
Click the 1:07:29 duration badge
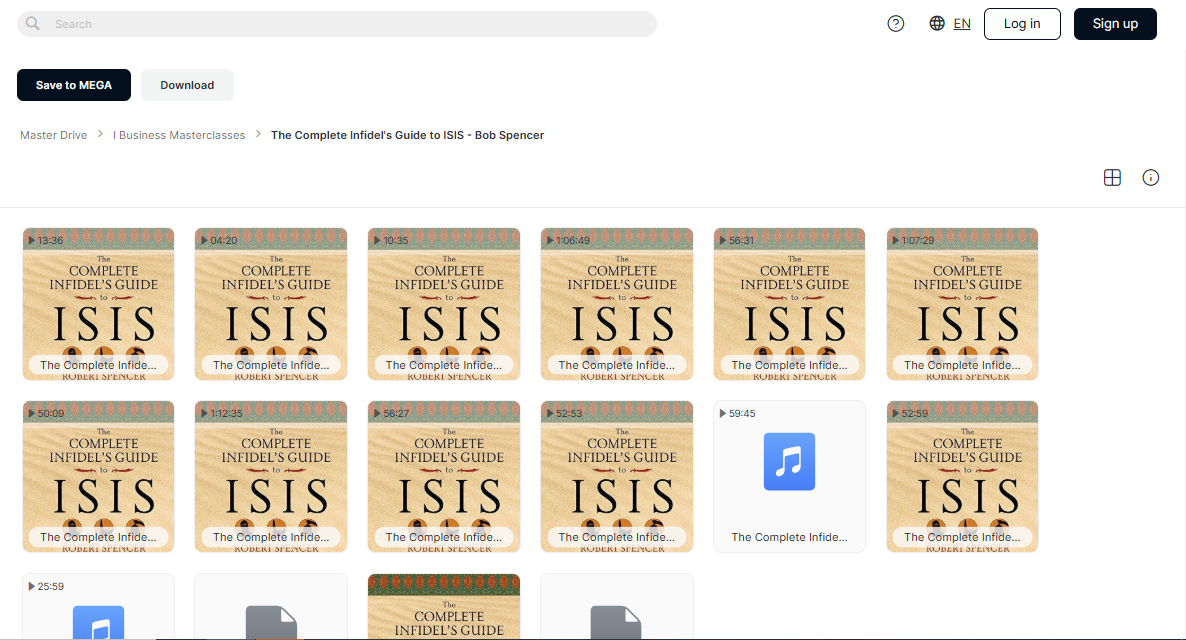tap(913, 241)
